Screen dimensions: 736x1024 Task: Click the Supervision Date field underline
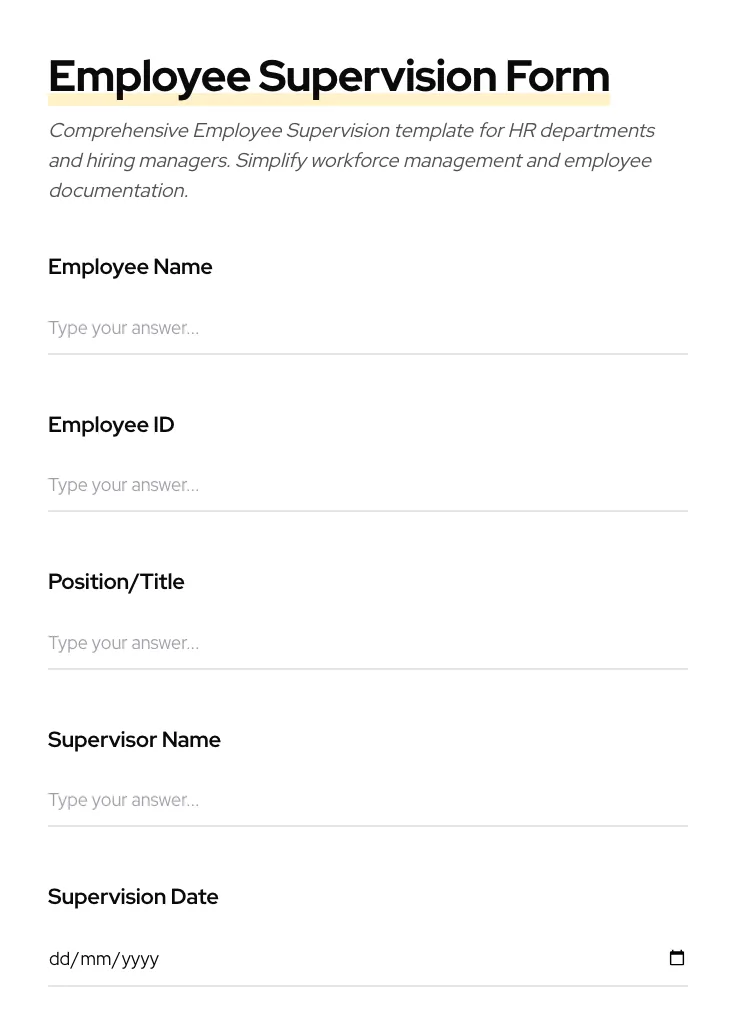coord(367,985)
